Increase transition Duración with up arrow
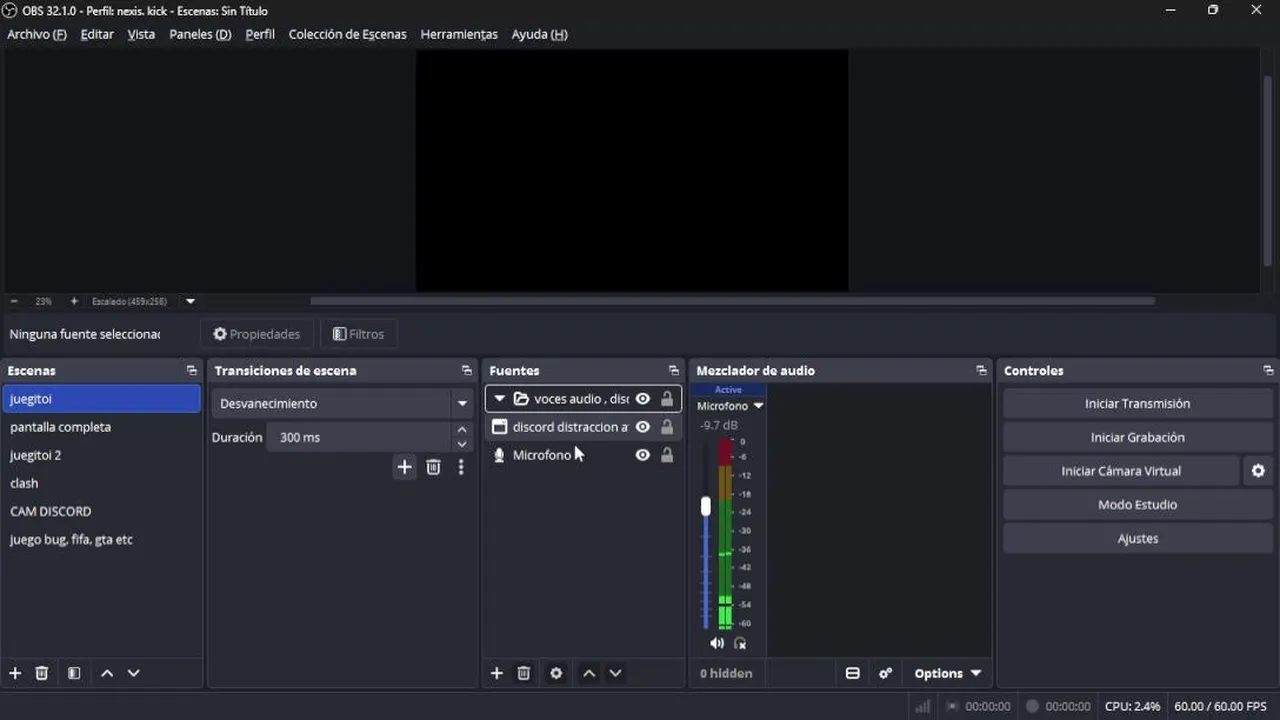The width and height of the screenshot is (1280, 720). coord(462,430)
